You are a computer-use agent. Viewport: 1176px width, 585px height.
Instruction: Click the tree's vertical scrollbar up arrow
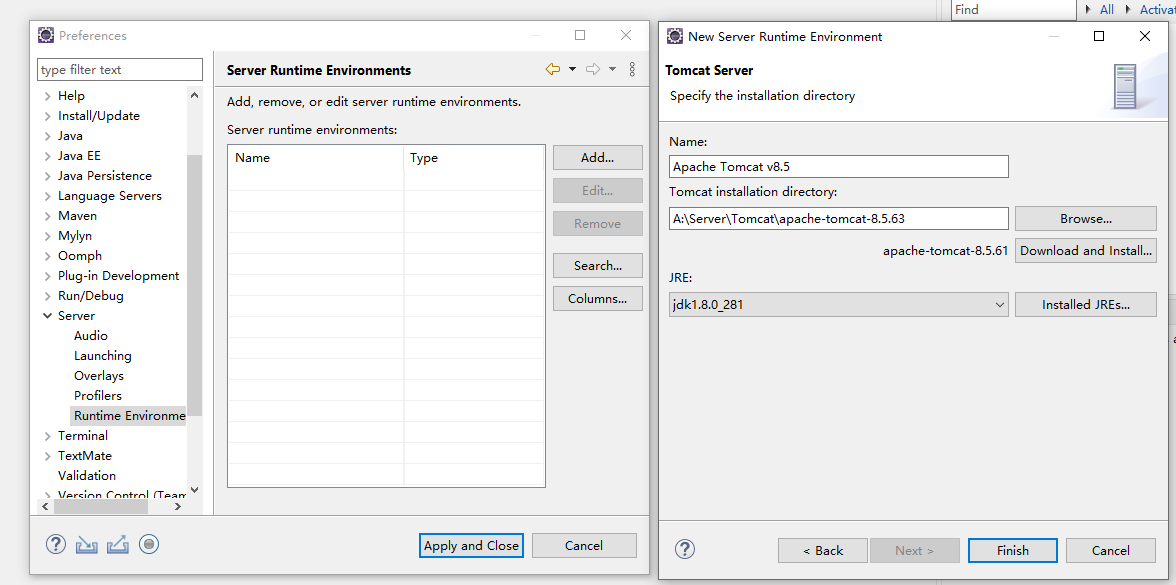click(x=194, y=95)
